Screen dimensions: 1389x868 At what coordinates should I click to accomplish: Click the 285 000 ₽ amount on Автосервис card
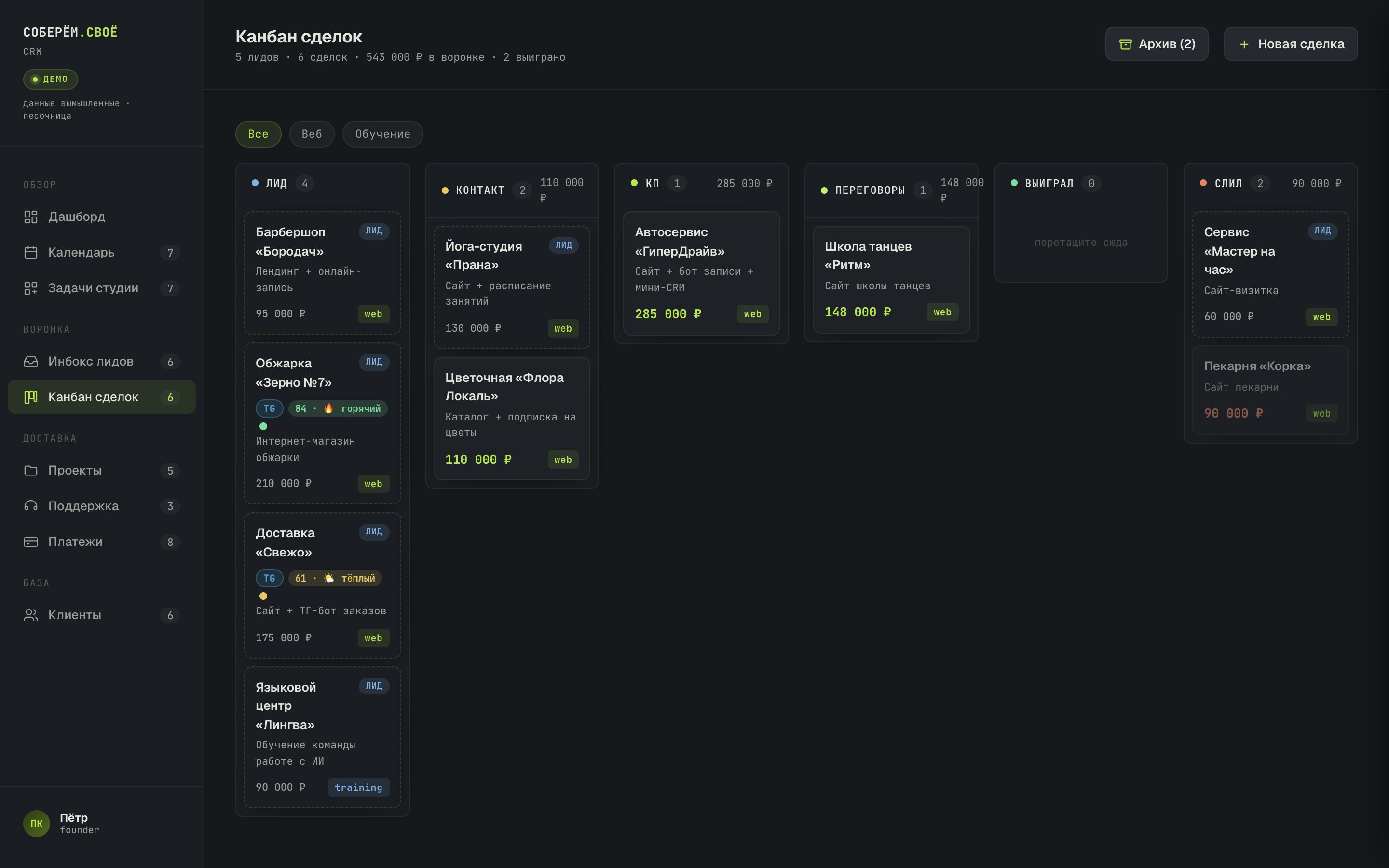[668, 314]
